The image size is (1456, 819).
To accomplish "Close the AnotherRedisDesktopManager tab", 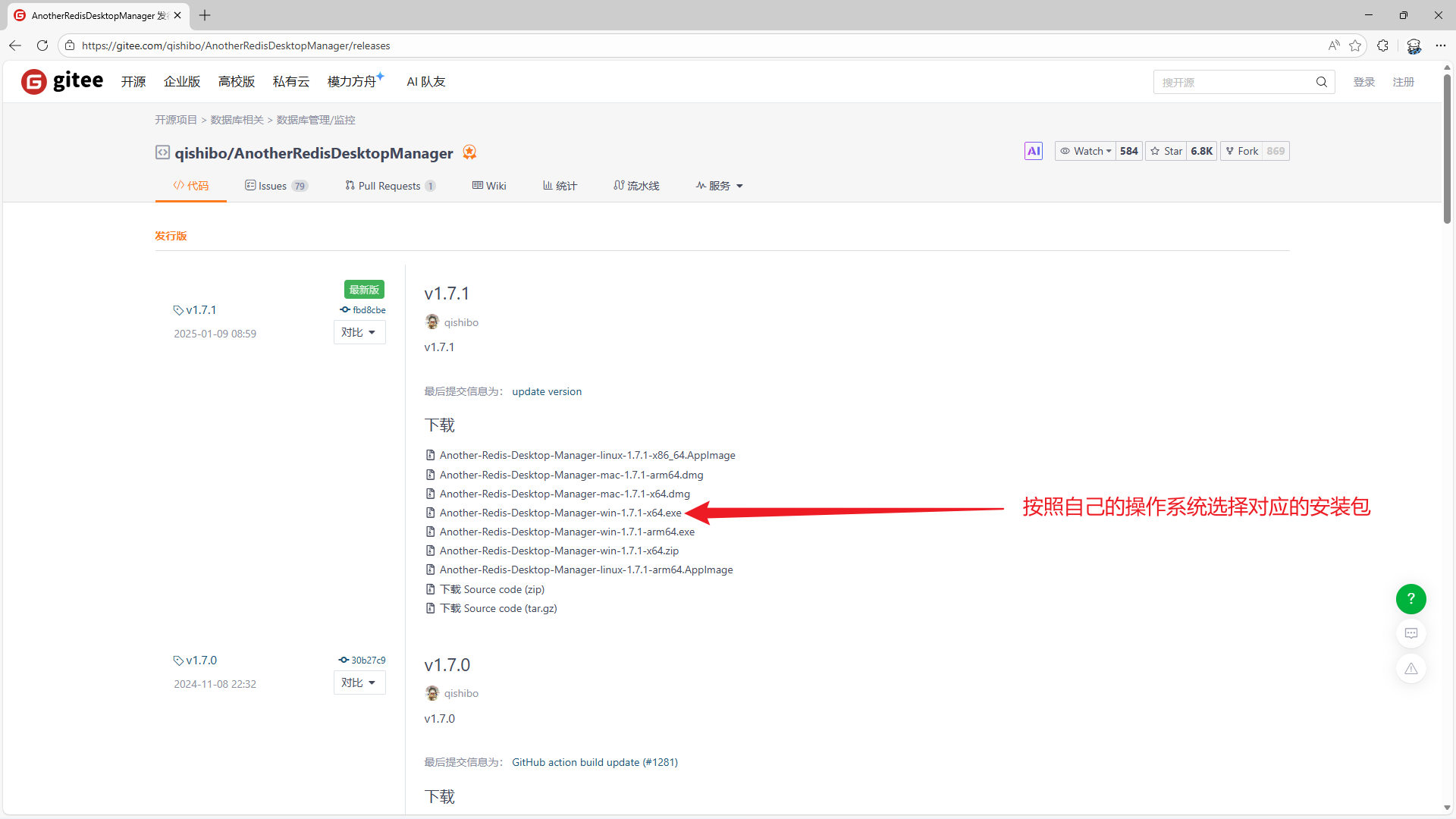I will pos(177,15).
